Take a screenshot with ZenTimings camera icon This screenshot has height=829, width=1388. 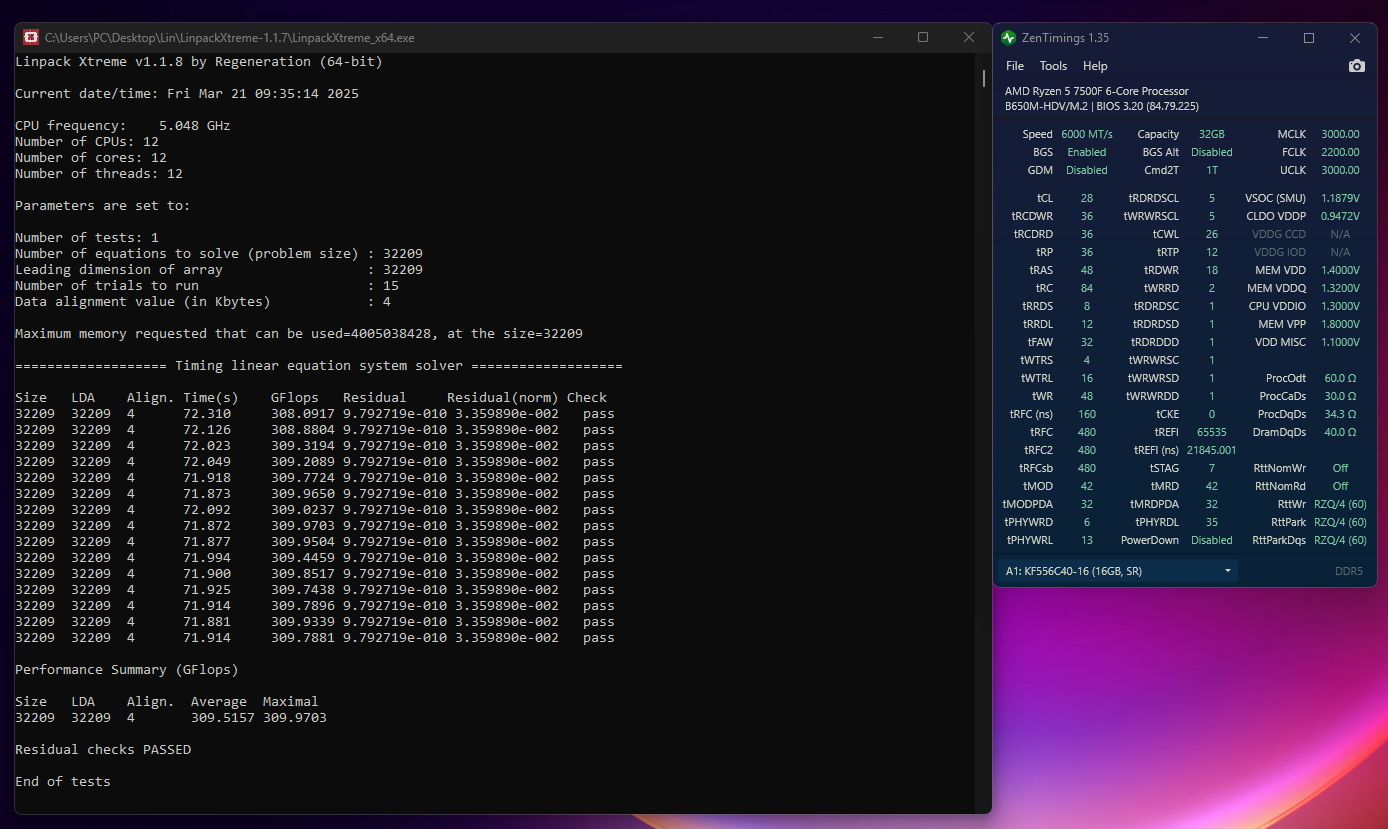(x=1356, y=66)
